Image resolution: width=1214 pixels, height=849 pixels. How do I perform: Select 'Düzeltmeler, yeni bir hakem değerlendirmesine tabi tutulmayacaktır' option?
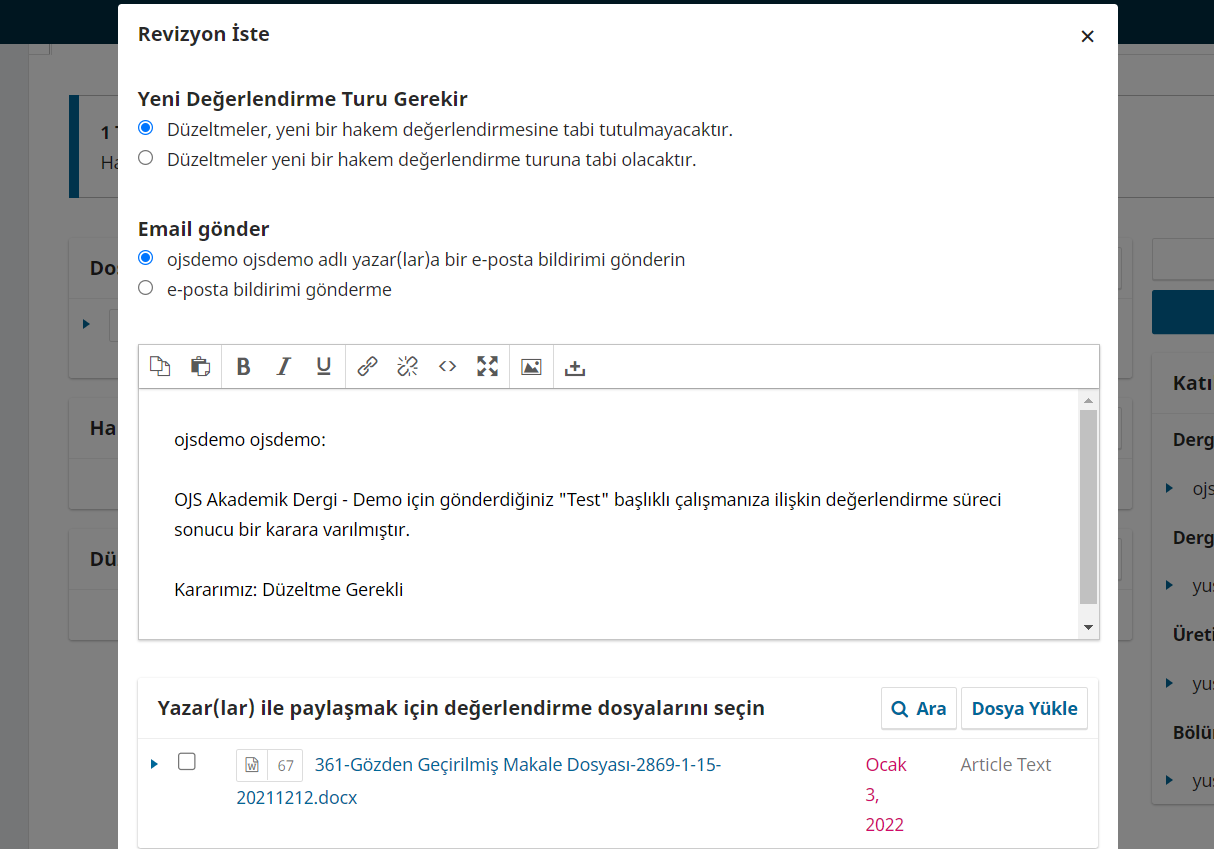tap(146, 128)
